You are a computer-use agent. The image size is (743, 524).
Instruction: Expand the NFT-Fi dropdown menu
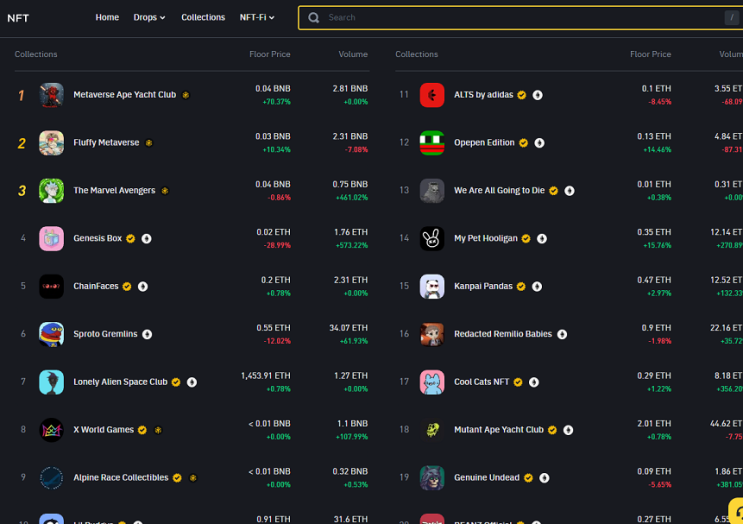(x=257, y=18)
